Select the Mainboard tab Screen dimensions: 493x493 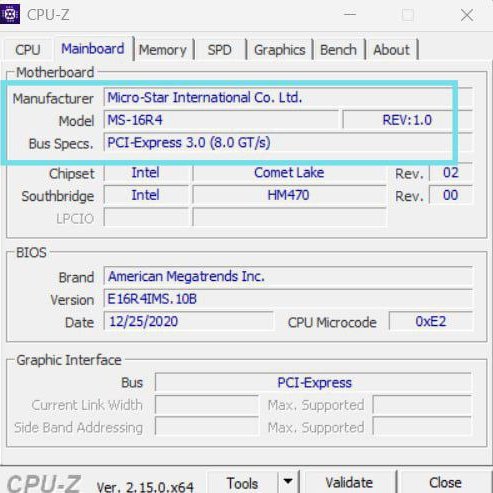[x=93, y=49]
